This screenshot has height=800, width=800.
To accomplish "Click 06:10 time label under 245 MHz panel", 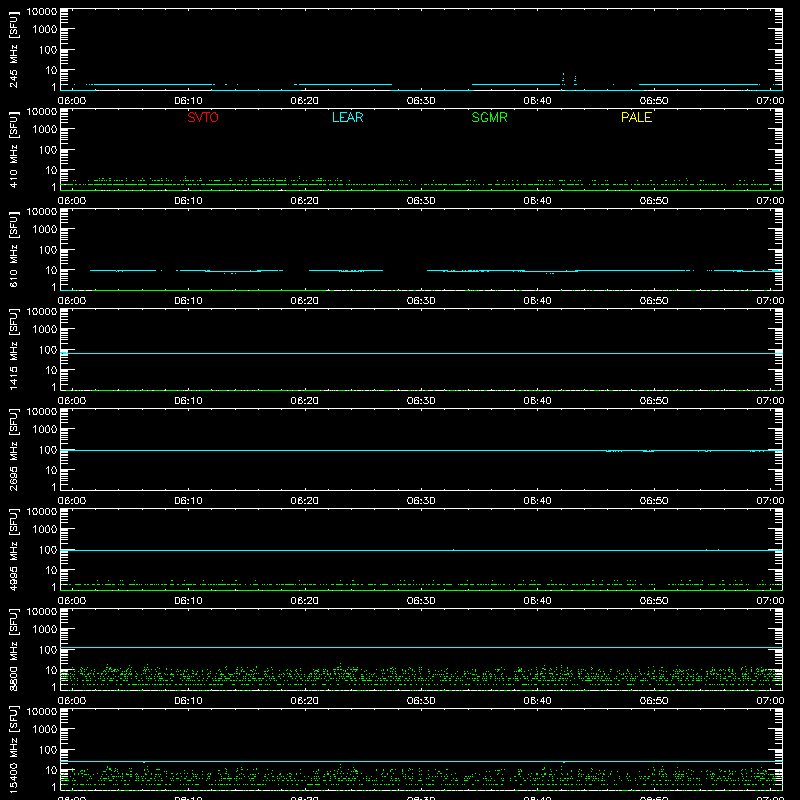I will click(x=188, y=101).
